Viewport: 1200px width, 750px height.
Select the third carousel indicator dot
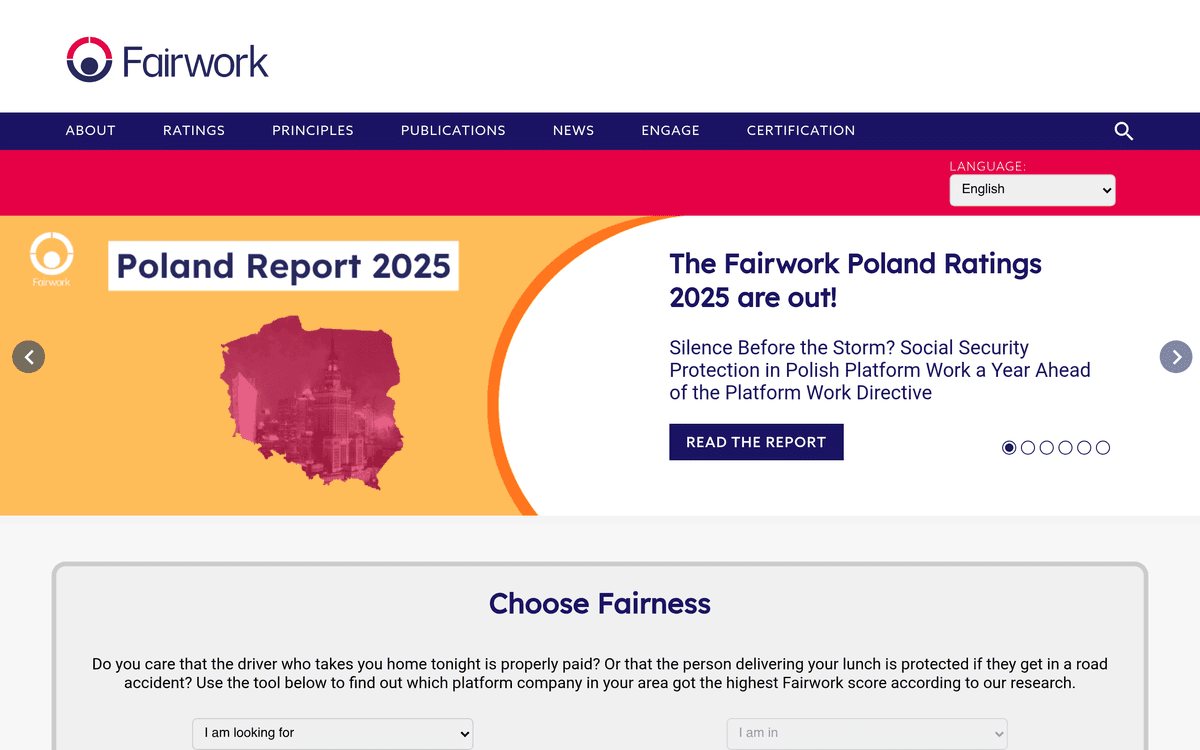pyautogui.click(x=1047, y=448)
